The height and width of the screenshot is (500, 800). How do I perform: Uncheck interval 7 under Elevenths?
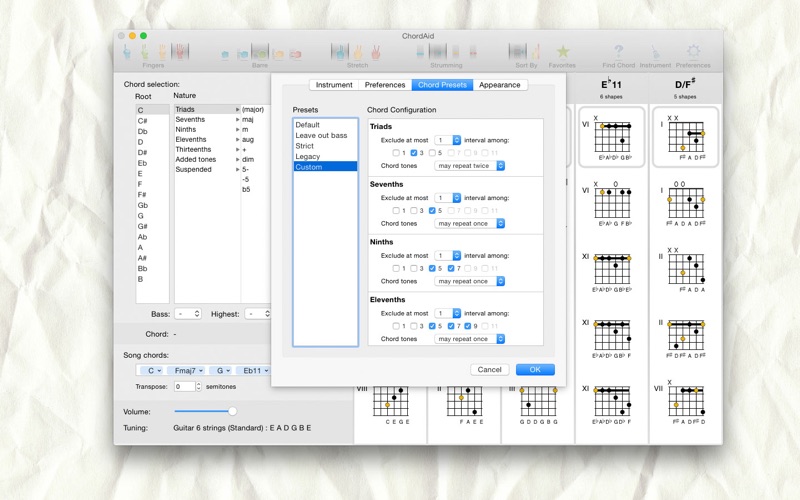click(x=451, y=326)
